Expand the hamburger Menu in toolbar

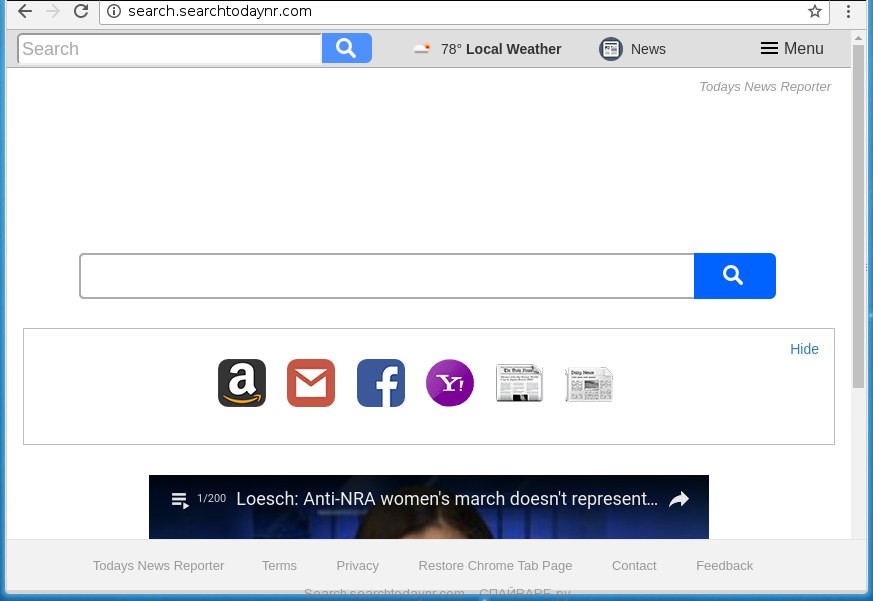click(791, 49)
